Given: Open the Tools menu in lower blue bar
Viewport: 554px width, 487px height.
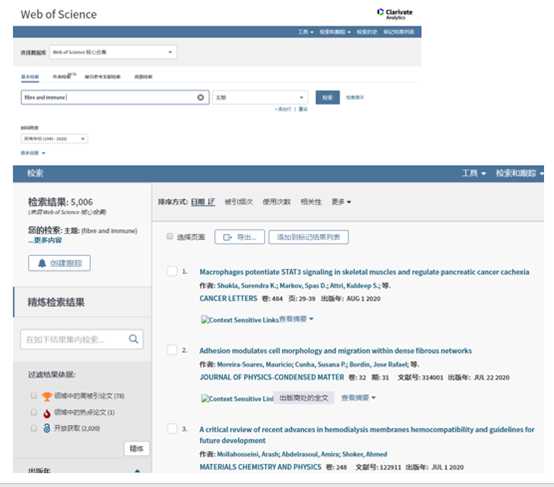Looking at the screenshot, I should tap(474, 173).
